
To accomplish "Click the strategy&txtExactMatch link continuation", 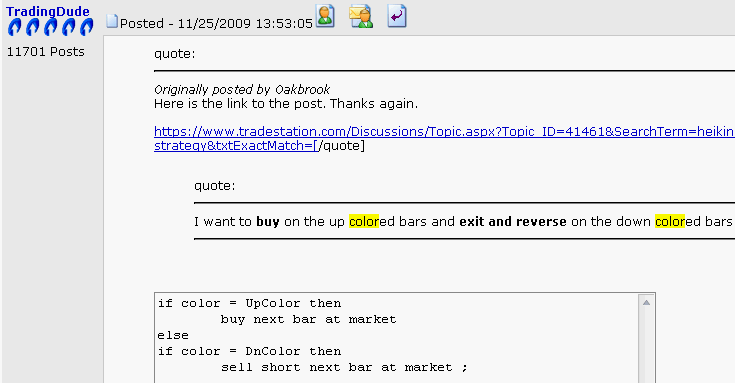I will 236,146.
